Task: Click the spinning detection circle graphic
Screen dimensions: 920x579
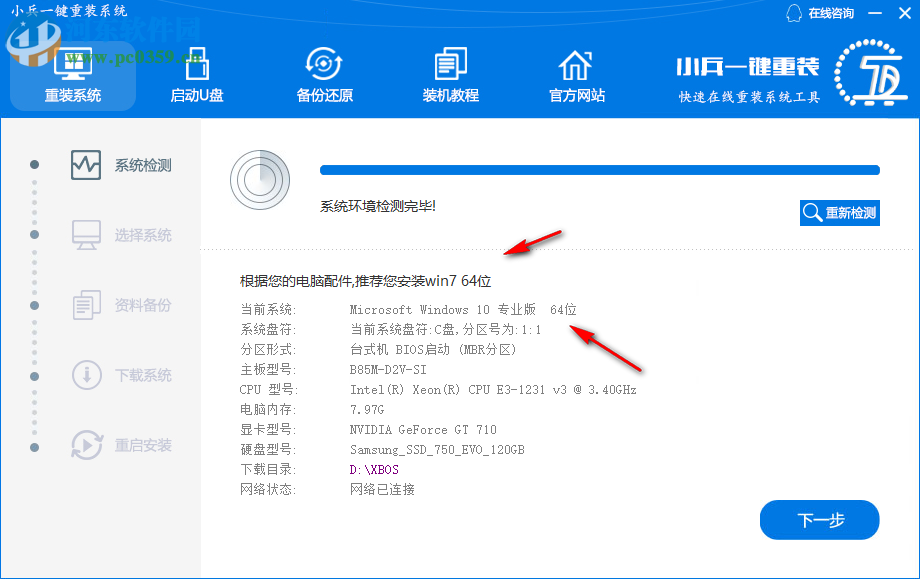Action: tap(260, 181)
